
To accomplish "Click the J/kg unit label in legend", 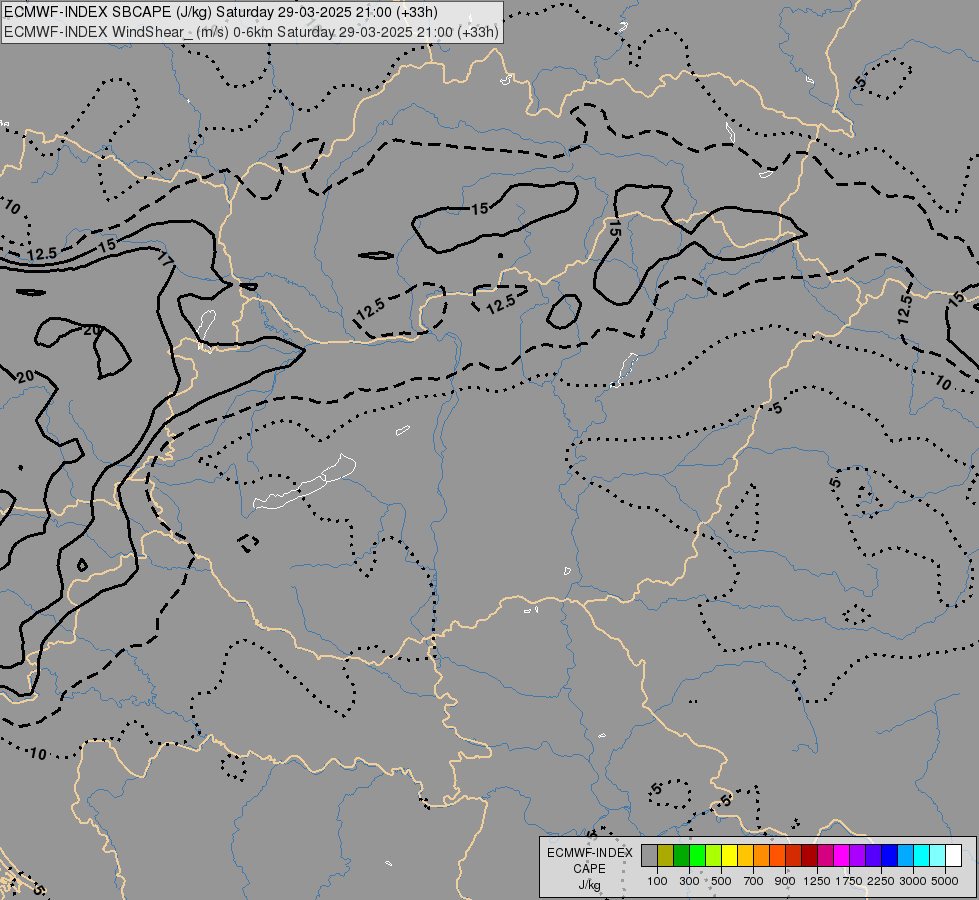I will [589, 885].
